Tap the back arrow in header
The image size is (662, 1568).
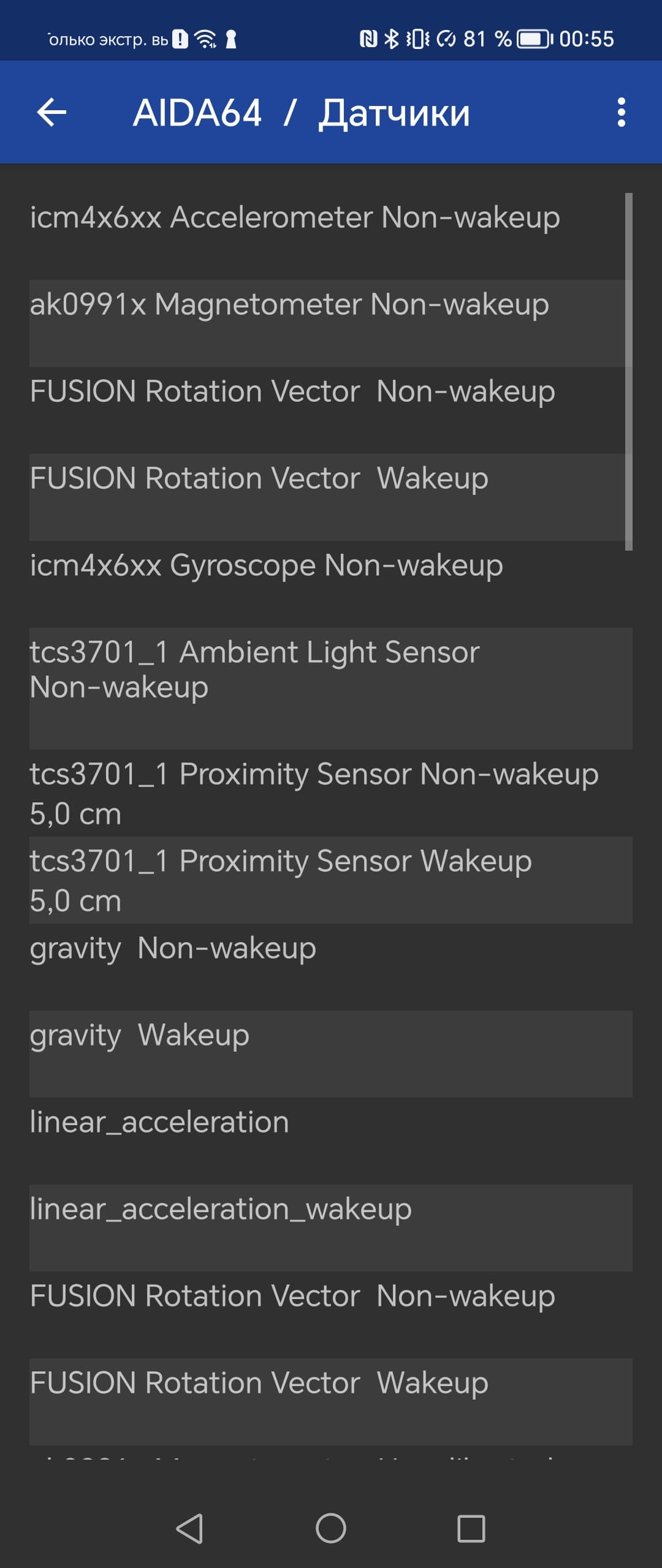click(51, 113)
